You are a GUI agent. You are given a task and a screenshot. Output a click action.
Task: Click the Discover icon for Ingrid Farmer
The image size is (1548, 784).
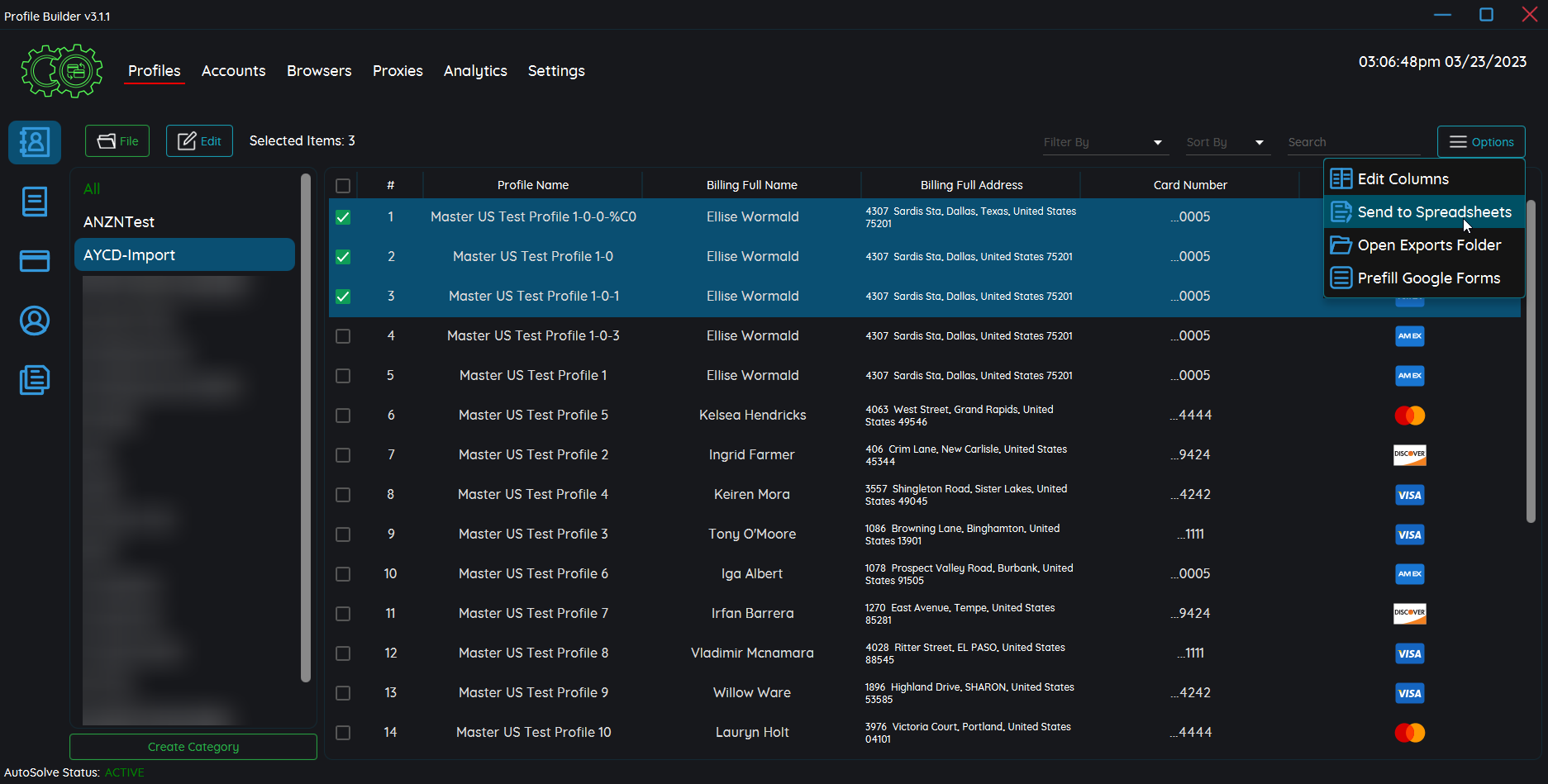1410,454
